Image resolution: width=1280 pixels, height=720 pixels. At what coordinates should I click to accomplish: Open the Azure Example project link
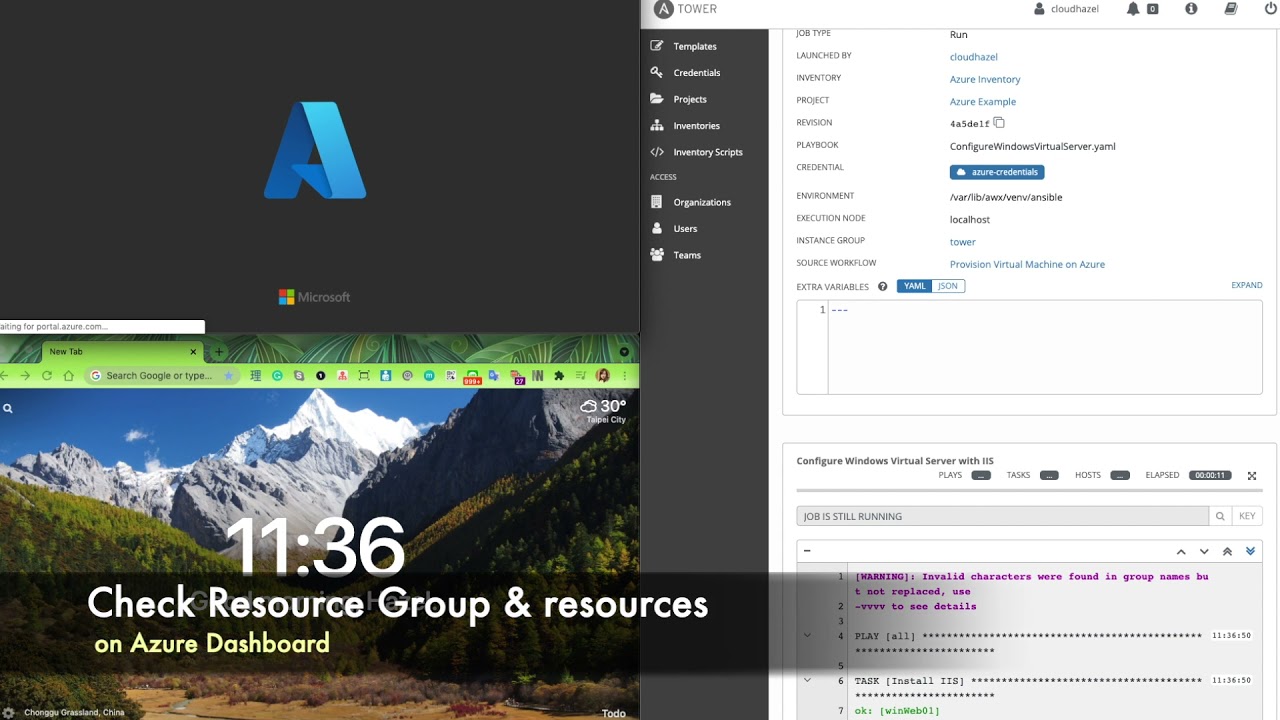(982, 102)
